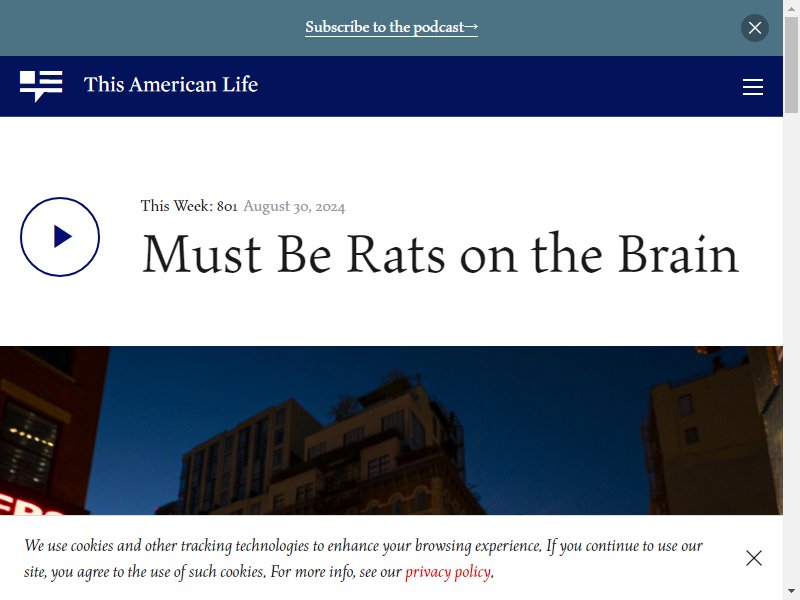Click the This Week: 801 label
The height and width of the screenshot is (600, 800).
coord(189,206)
